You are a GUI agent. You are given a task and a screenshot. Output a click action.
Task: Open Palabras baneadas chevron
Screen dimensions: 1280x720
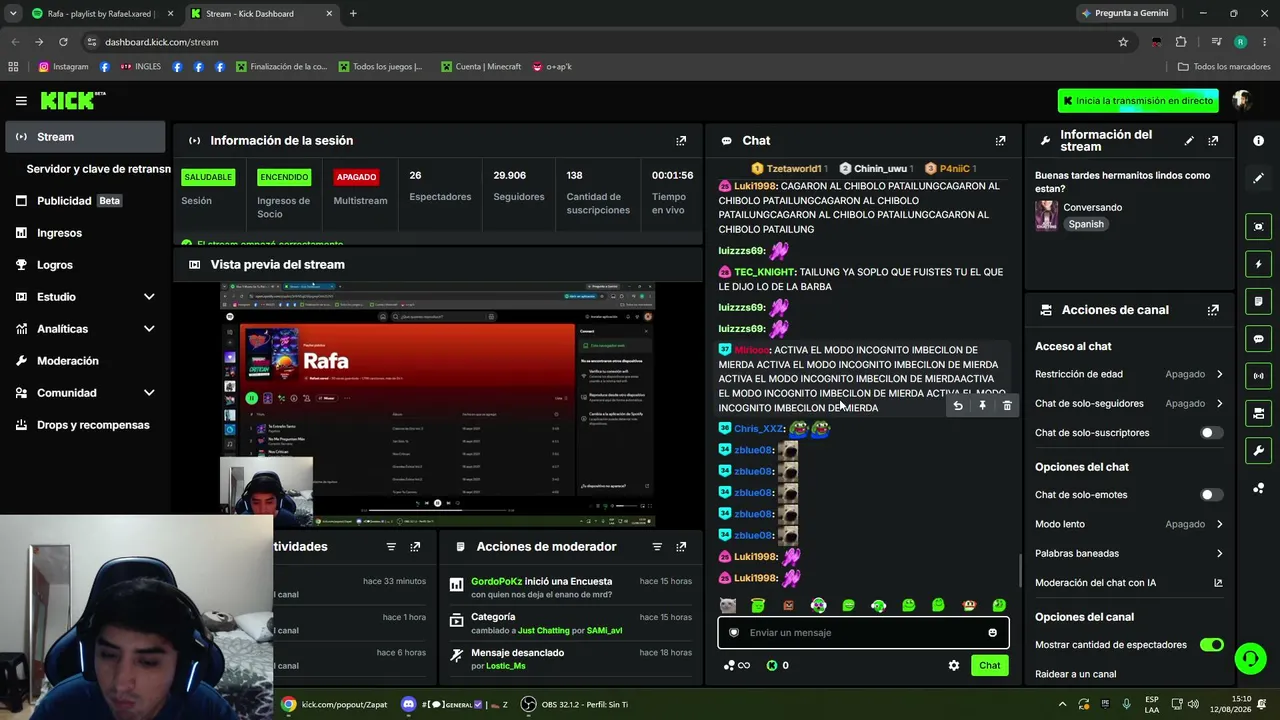coord(1219,554)
